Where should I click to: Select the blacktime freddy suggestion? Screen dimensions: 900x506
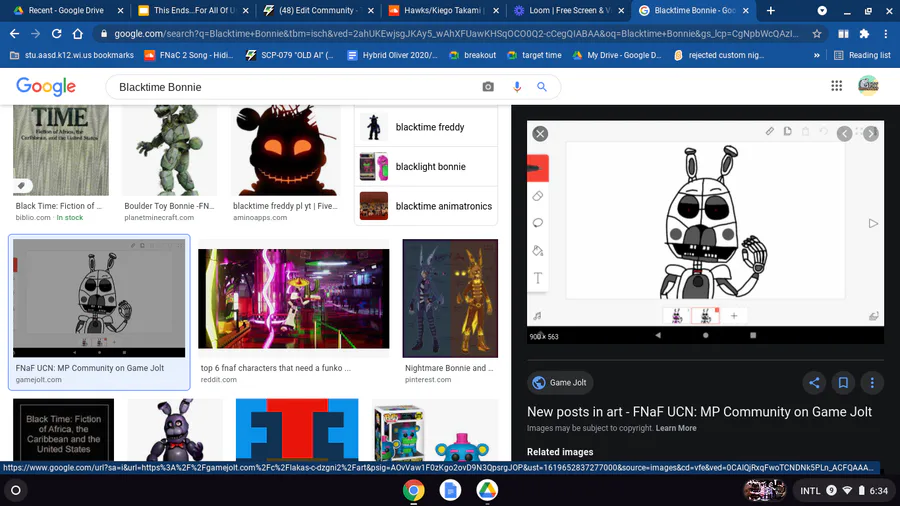click(x=426, y=127)
